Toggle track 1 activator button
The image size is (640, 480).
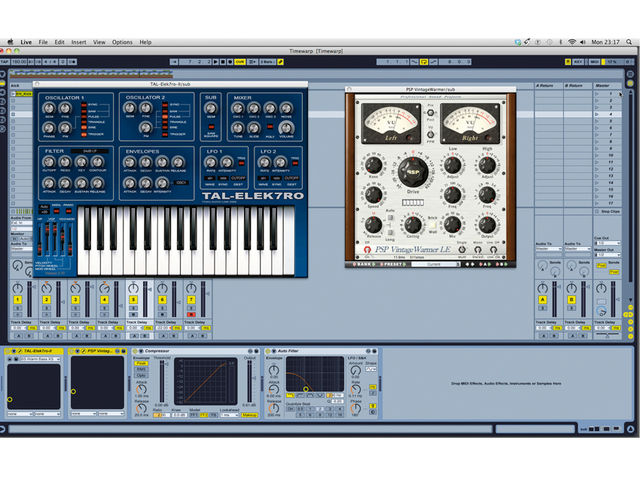pyautogui.click(x=18, y=300)
